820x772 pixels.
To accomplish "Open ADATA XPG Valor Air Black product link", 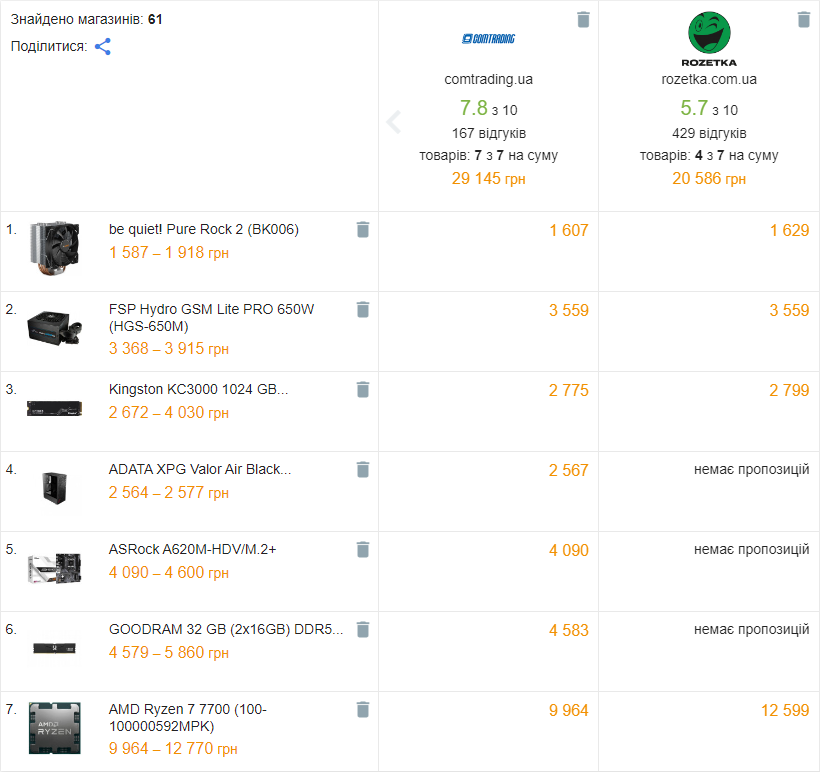I will [200, 470].
